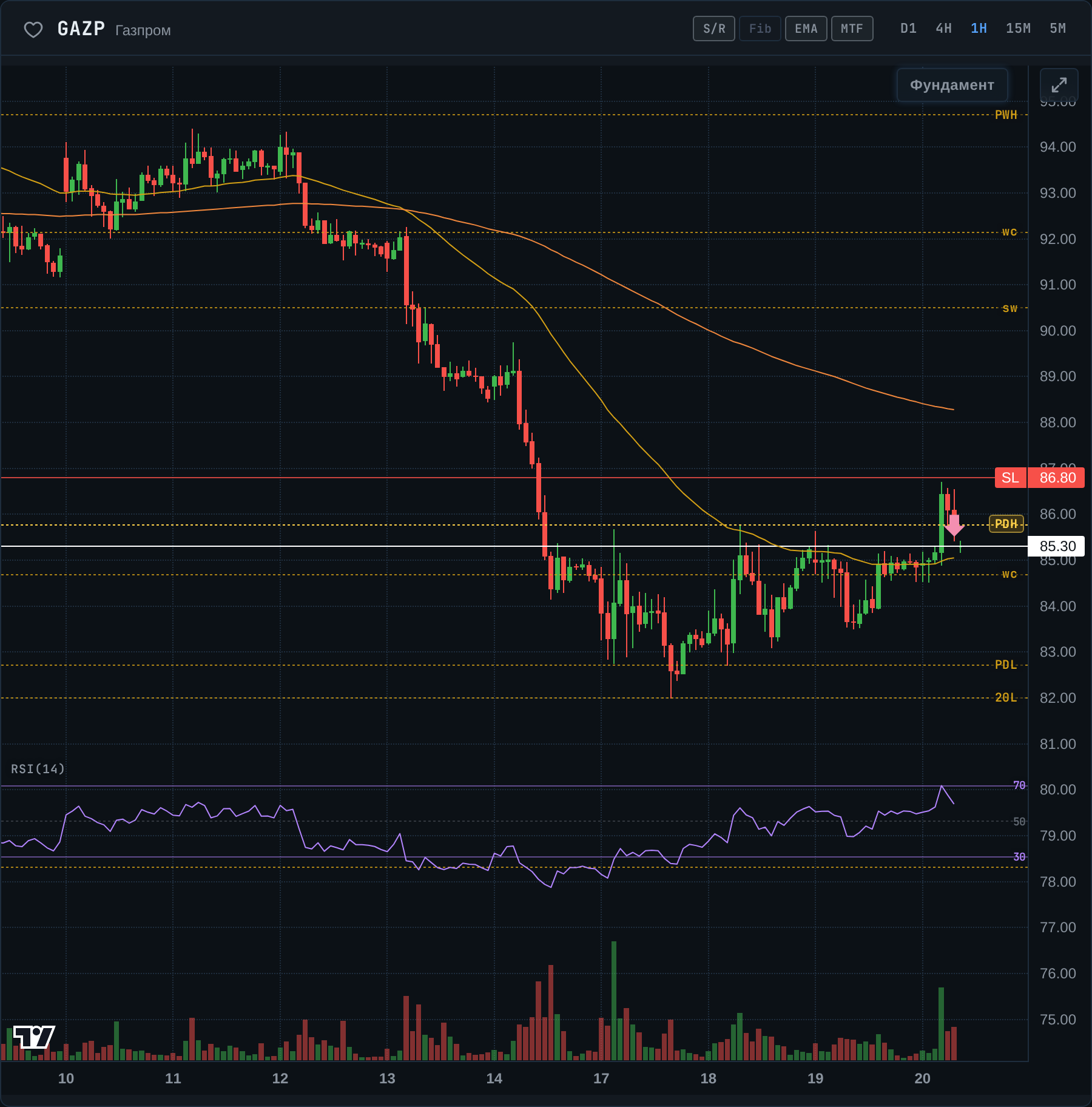
Task: Click the RSI 70 level label
Action: click(x=1019, y=785)
